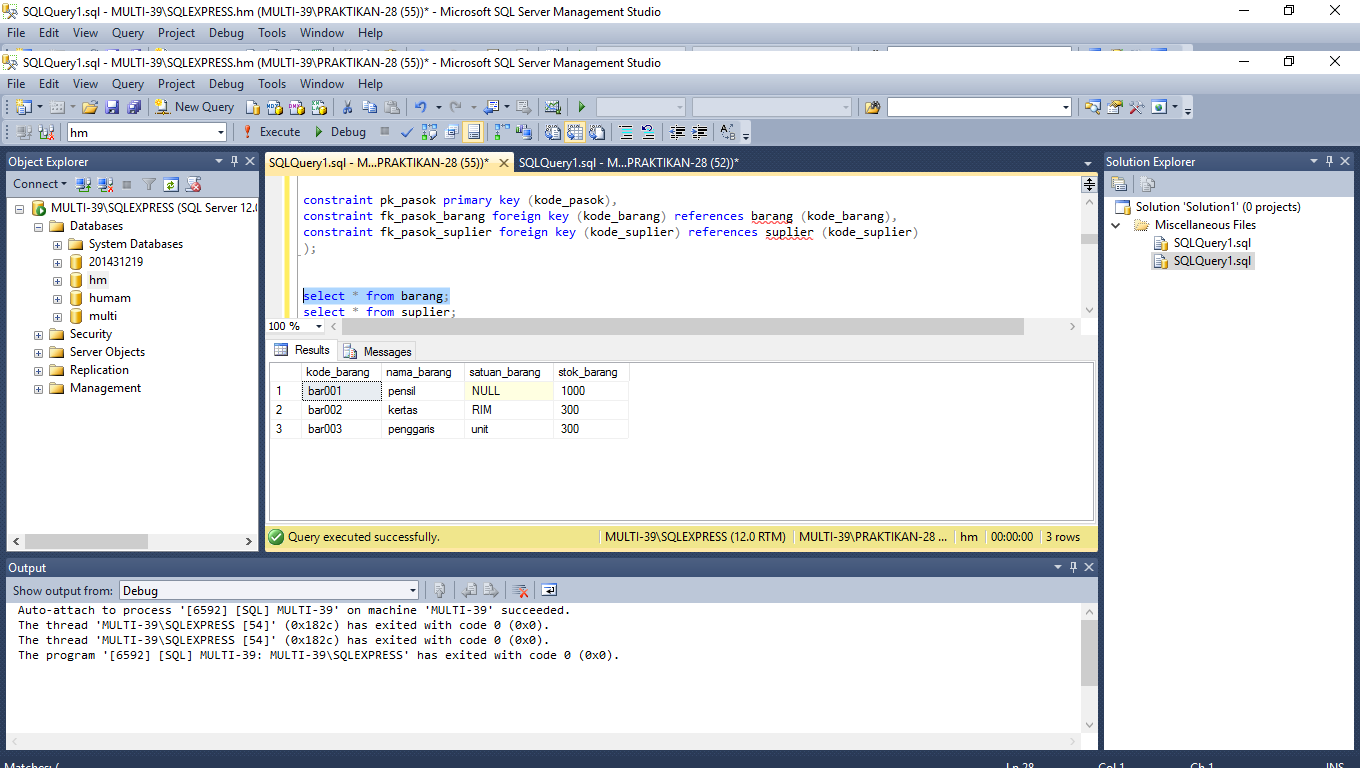Image resolution: width=1360 pixels, height=768 pixels.
Task: Open the Object Explorer filter icon
Action: tap(149, 184)
